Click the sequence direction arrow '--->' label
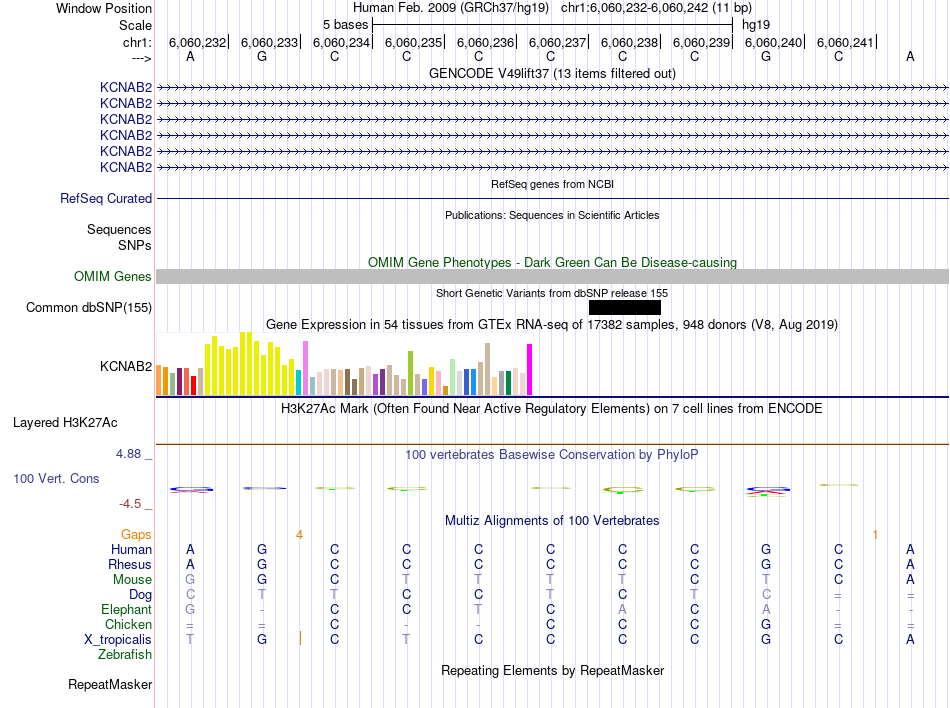950x708 pixels. [141, 58]
